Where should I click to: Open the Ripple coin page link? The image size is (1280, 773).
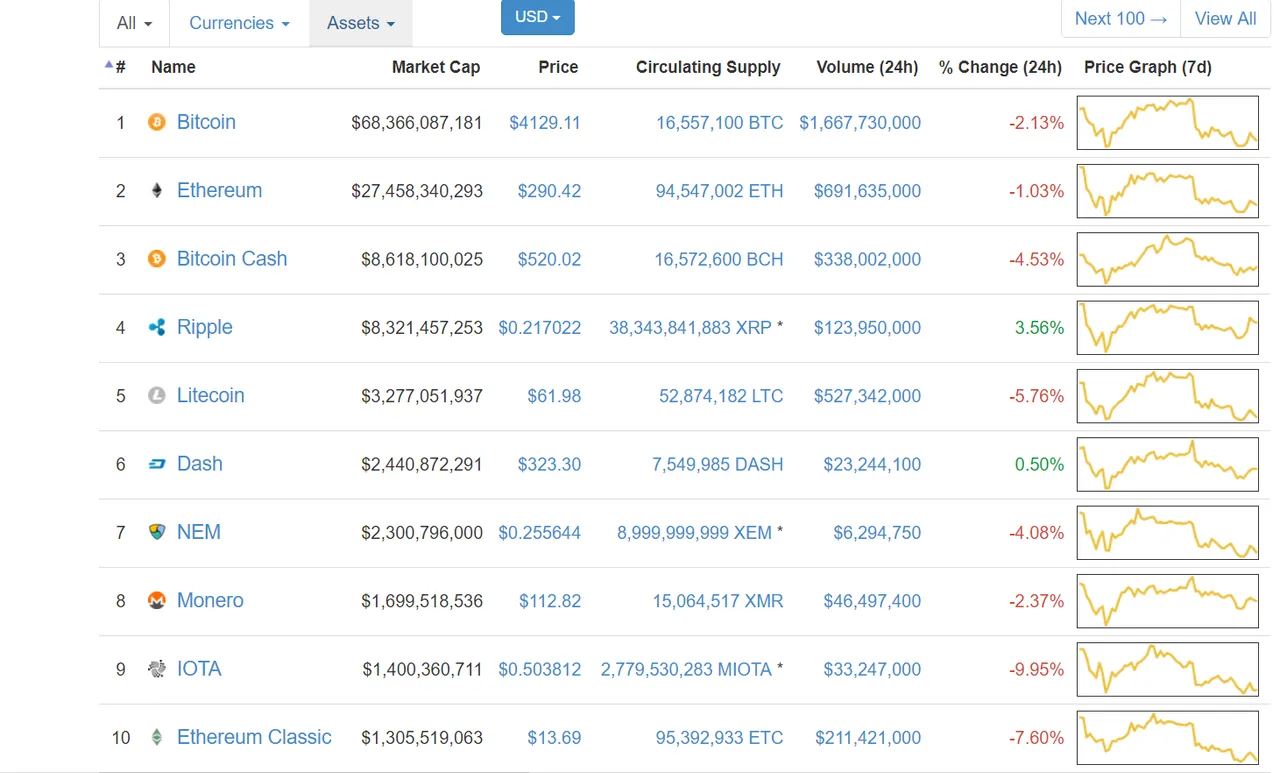(204, 327)
